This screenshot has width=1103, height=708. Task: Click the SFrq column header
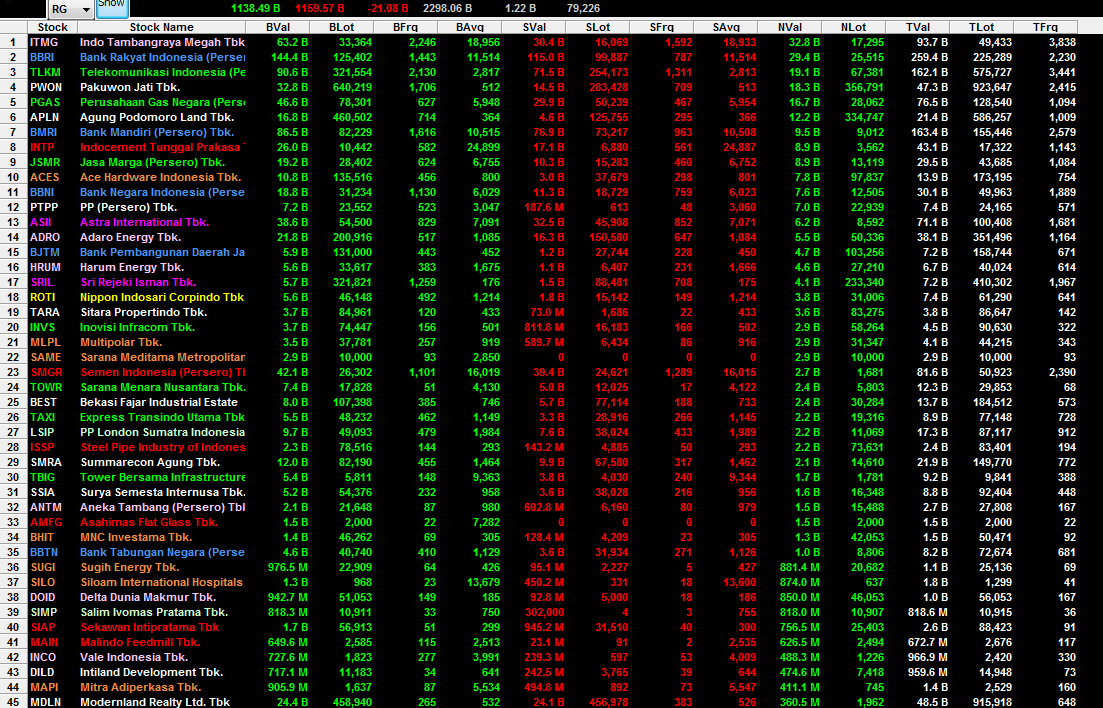[x=661, y=27]
